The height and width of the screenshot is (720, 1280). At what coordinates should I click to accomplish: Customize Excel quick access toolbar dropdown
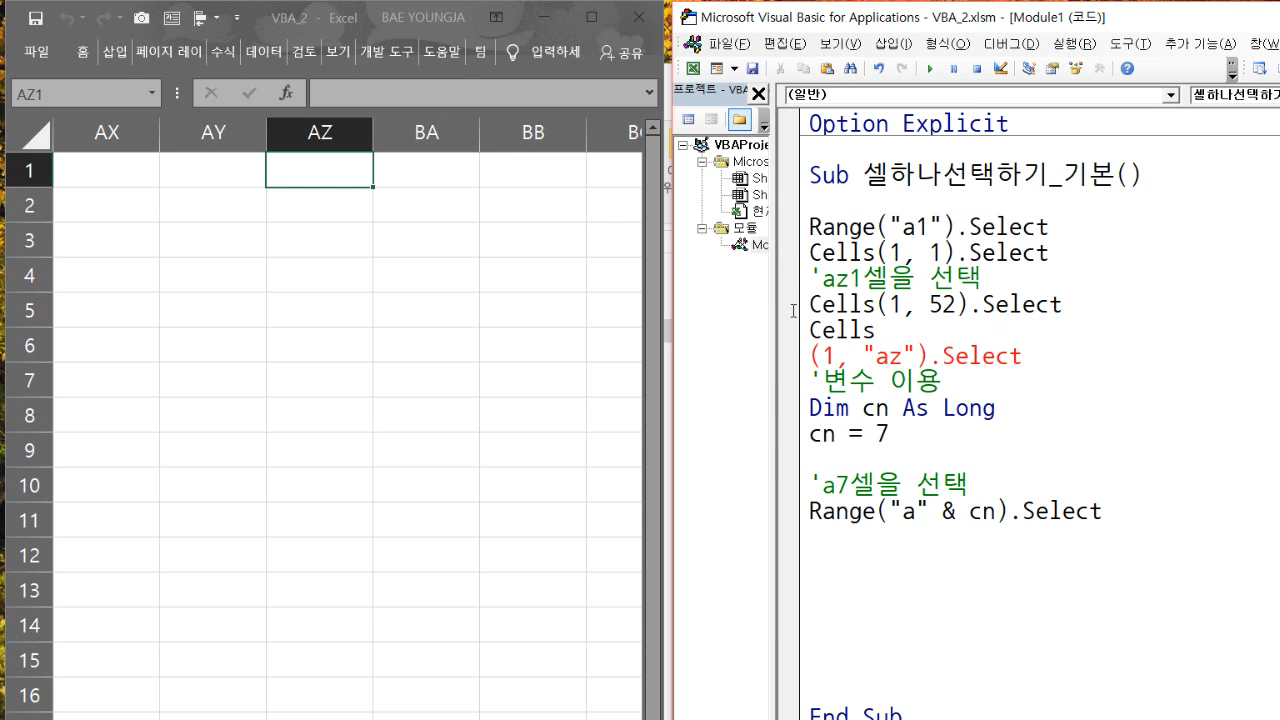point(237,18)
